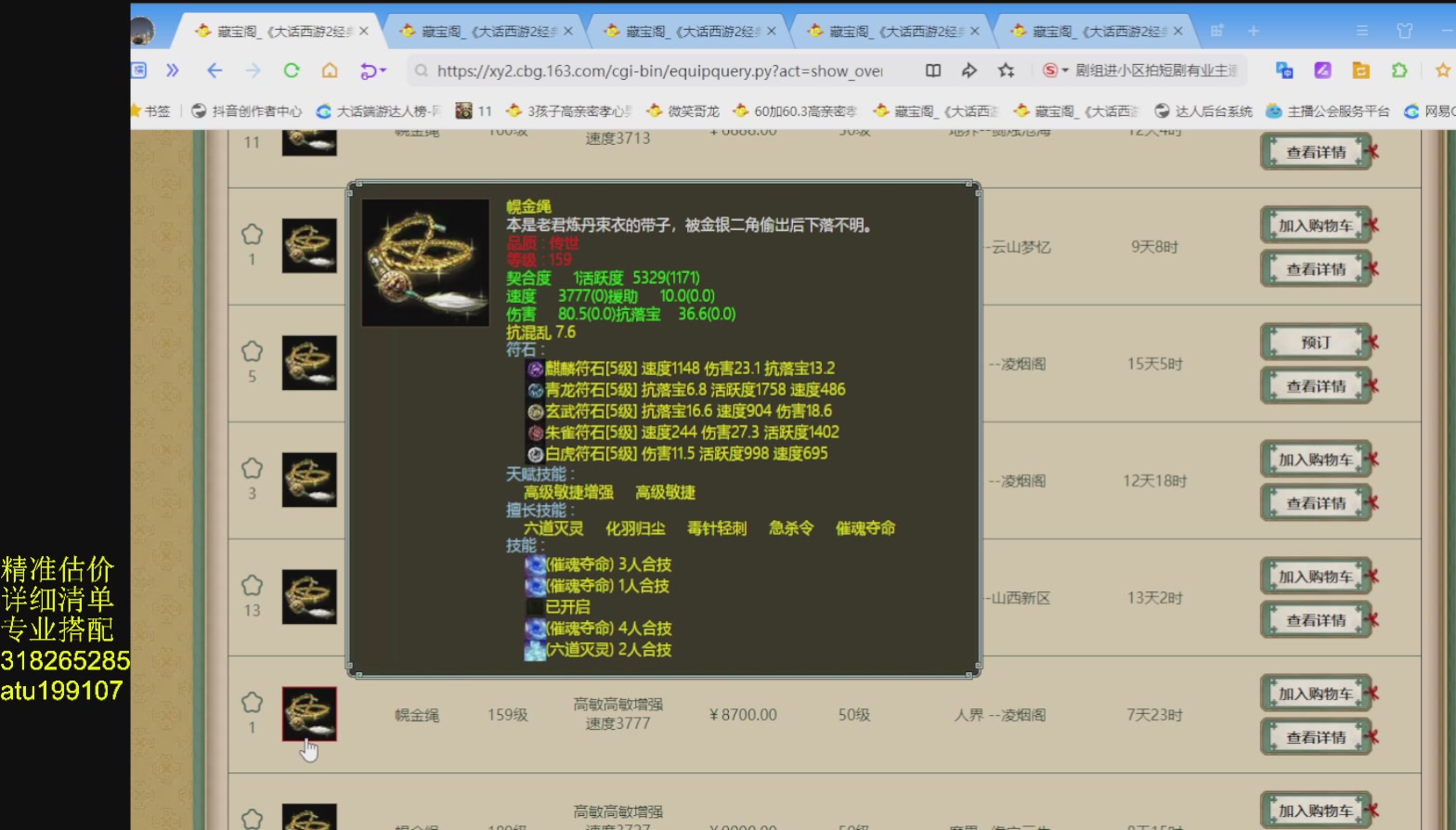This screenshot has width=1456, height=830.
Task: Focus the search box showing 剧组进小区拍短剧
Action: coord(1157,71)
